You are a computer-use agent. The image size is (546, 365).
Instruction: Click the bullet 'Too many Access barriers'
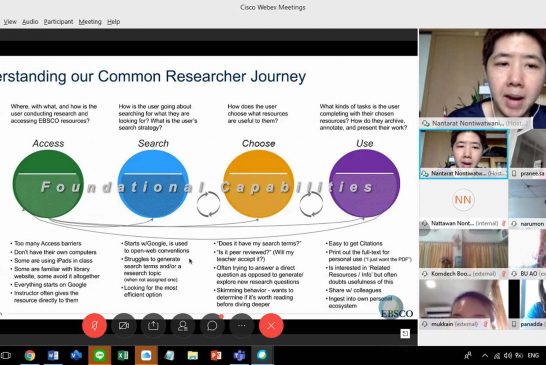click(47, 243)
